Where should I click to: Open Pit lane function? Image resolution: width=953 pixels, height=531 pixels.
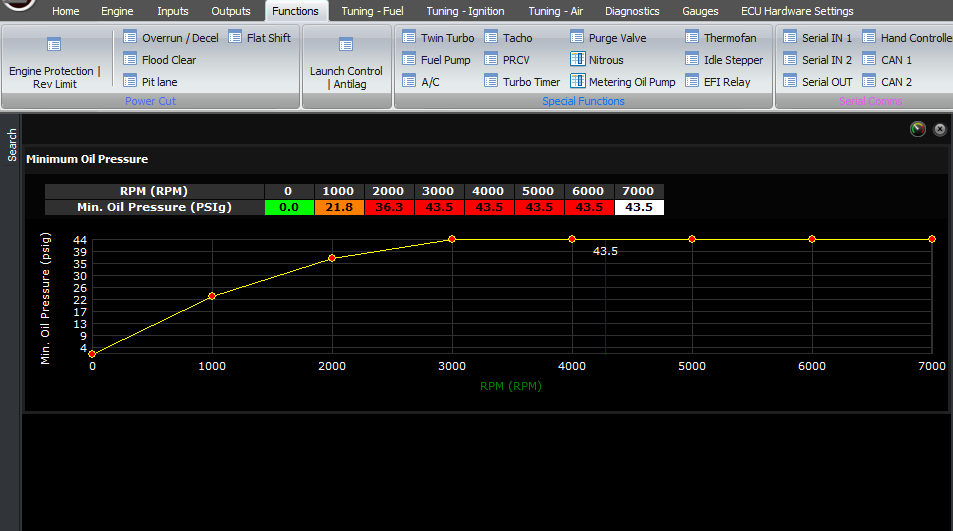[x=150, y=81]
